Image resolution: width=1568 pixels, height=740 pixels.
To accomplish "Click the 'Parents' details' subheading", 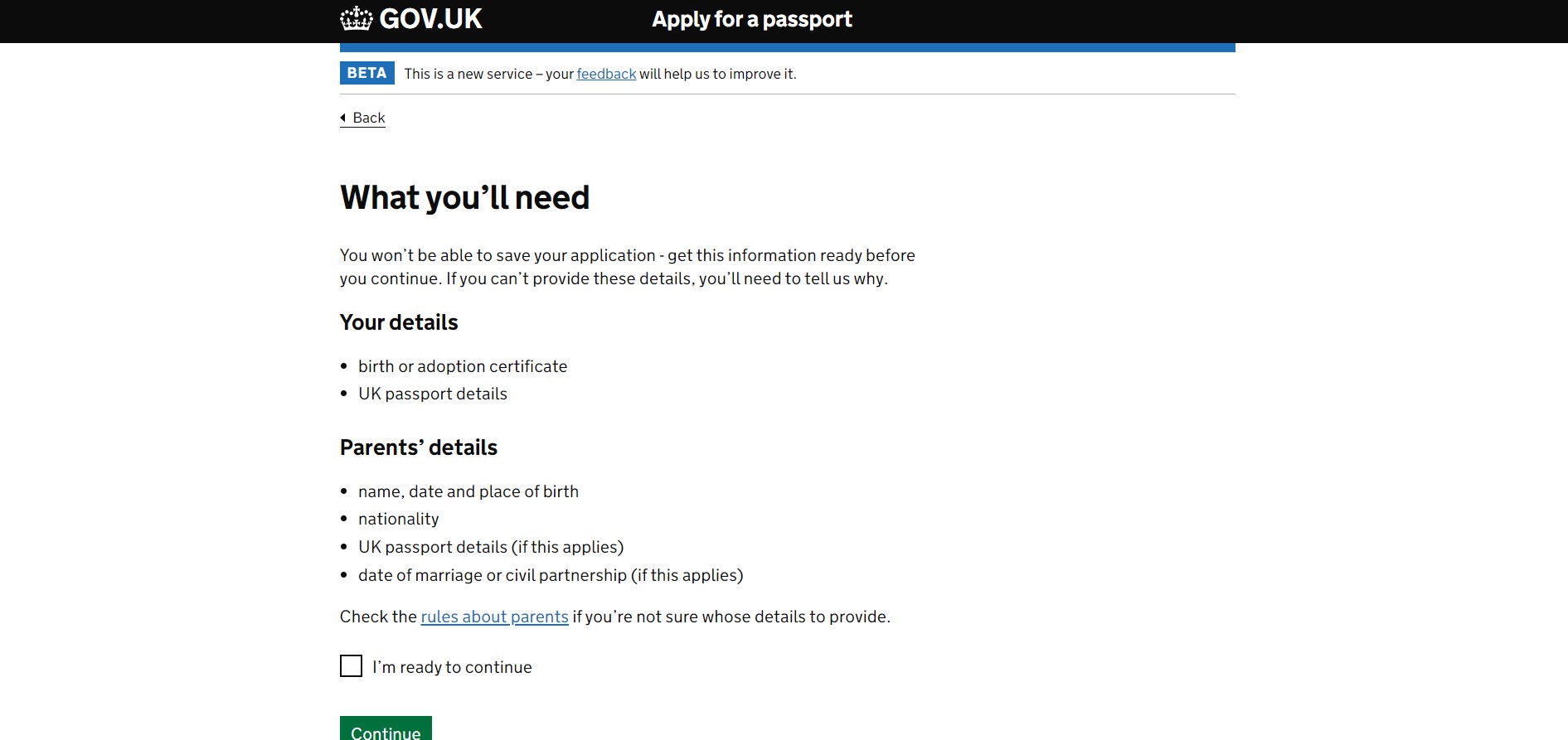I will coord(419,447).
